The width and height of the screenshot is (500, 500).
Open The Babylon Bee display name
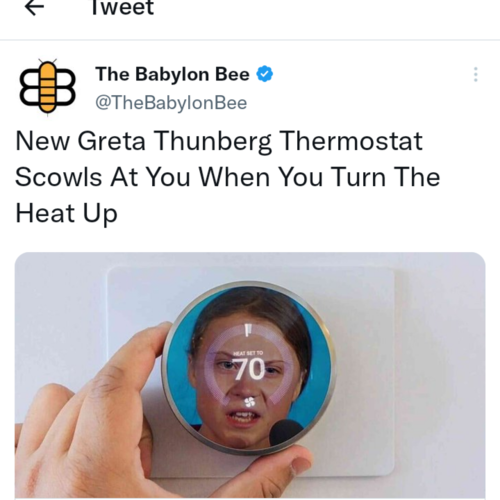coord(172,74)
